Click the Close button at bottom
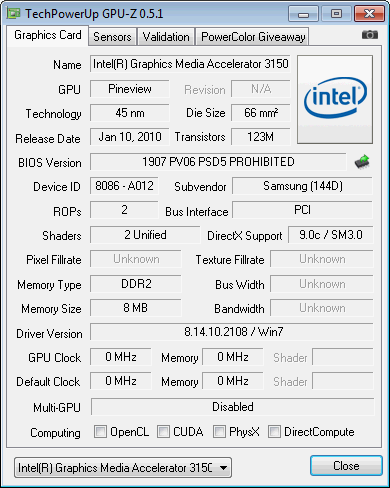Image resolution: width=390 pixels, height=488 pixels. (346, 466)
